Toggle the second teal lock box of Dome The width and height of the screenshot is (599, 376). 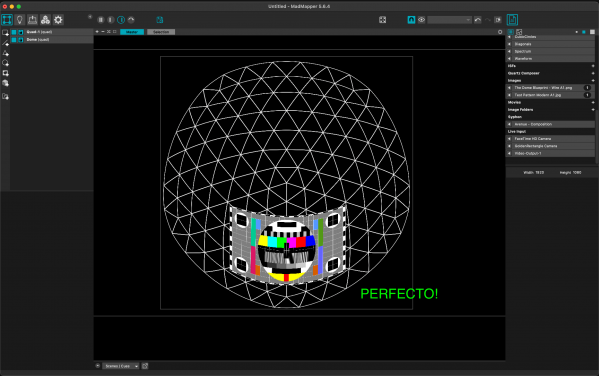coord(21,40)
